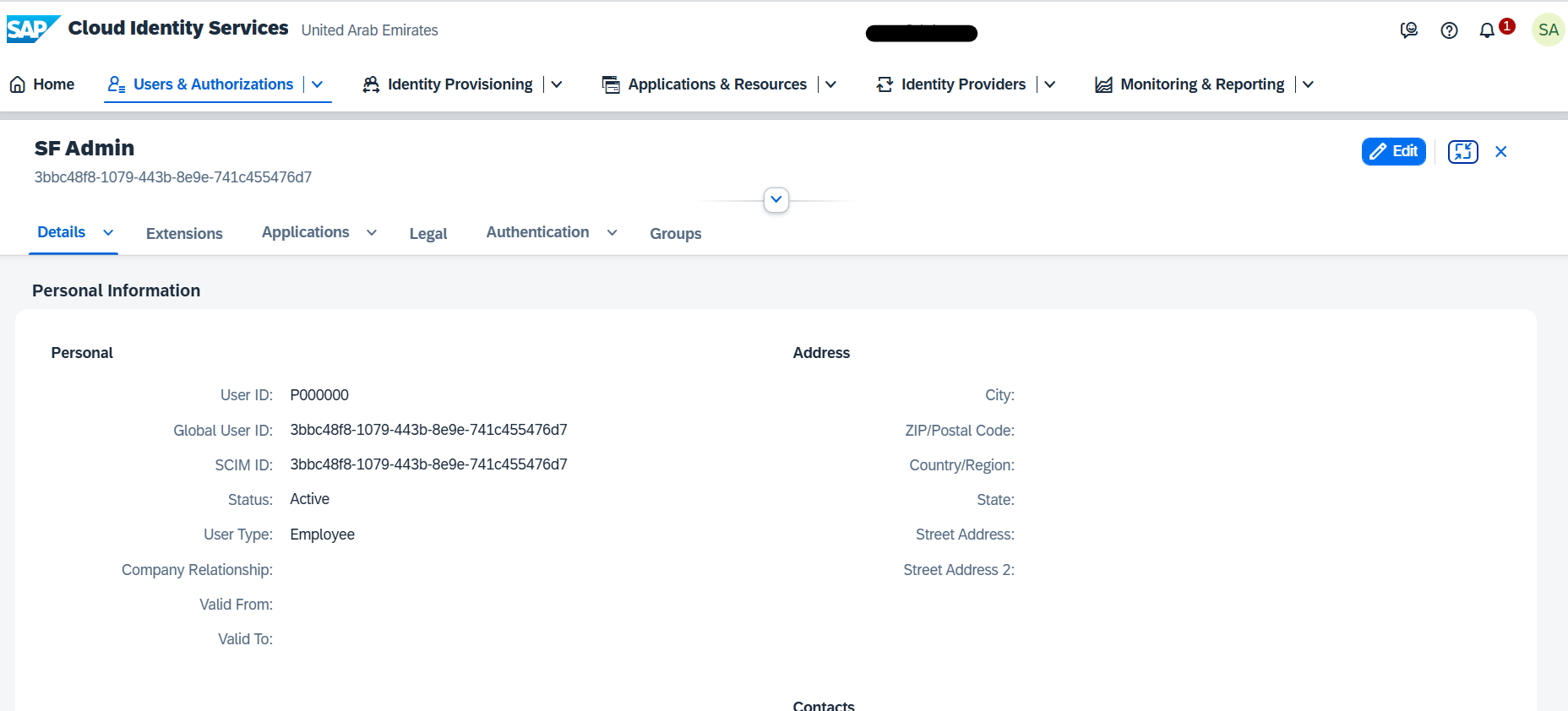Open the Identity Provisioning menu
This screenshot has width=1568, height=711.
460,84
